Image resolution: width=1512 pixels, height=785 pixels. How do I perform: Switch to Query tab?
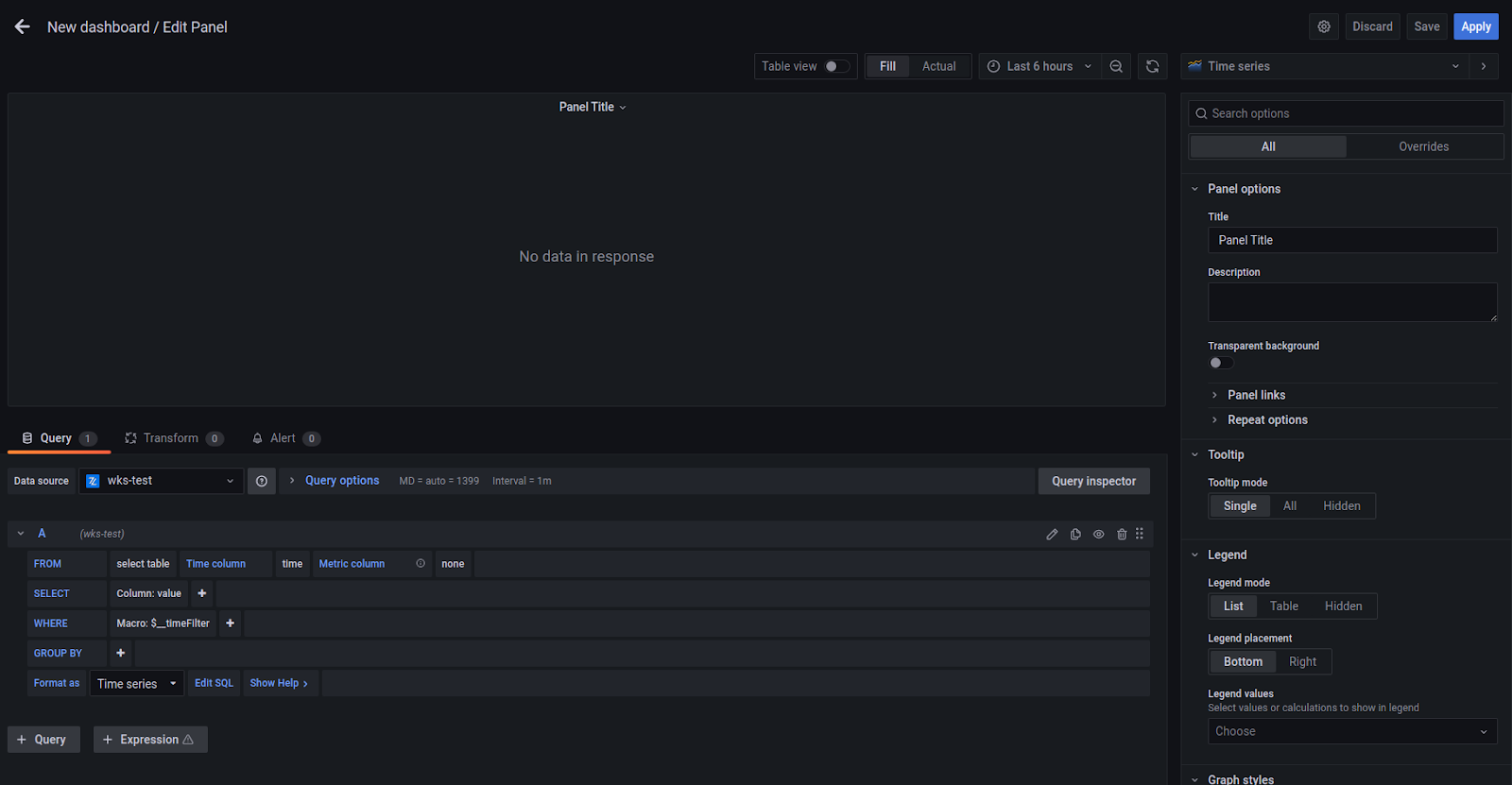tap(59, 438)
